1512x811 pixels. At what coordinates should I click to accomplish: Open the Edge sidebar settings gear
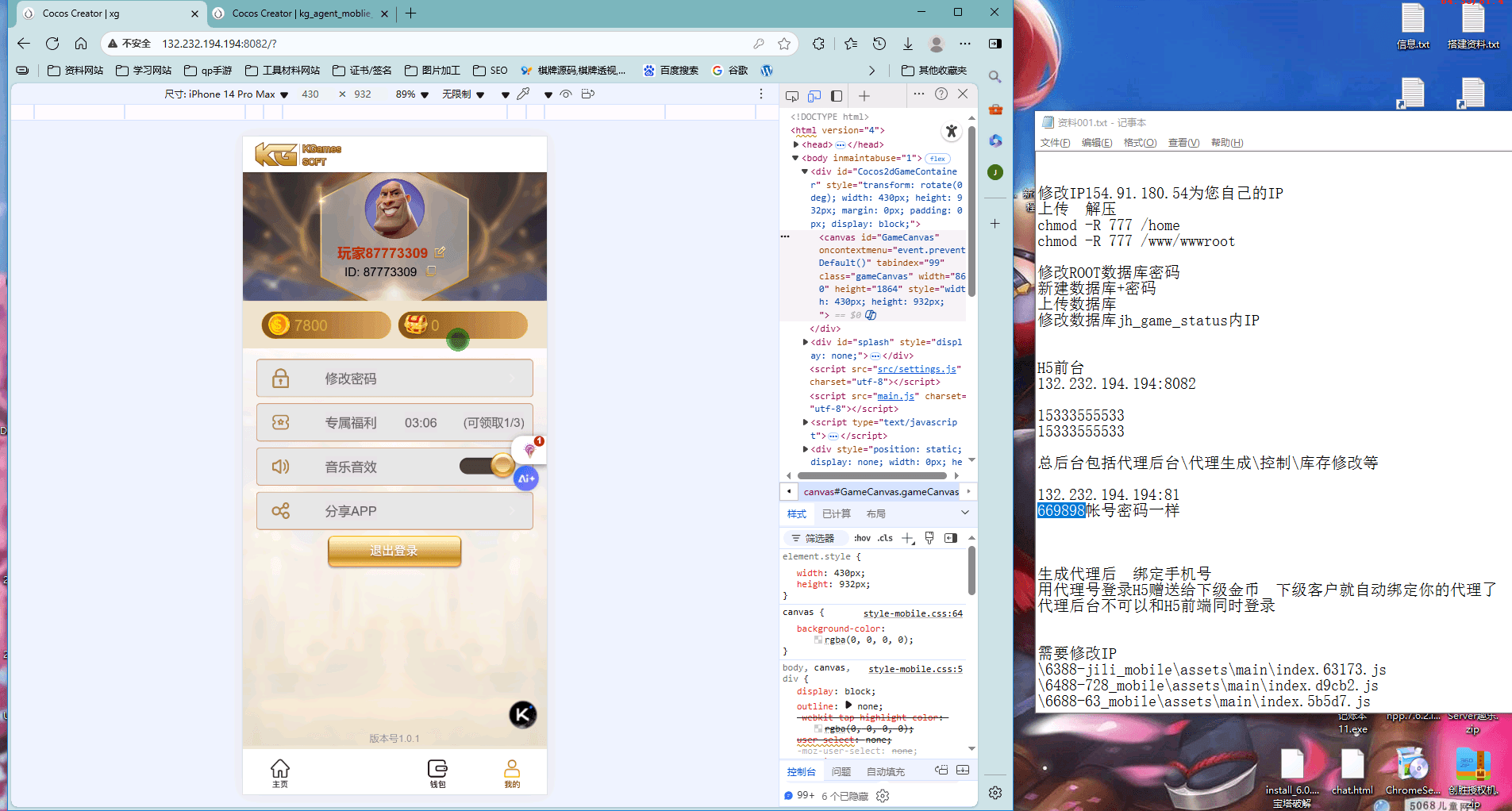click(x=995, y=793)
